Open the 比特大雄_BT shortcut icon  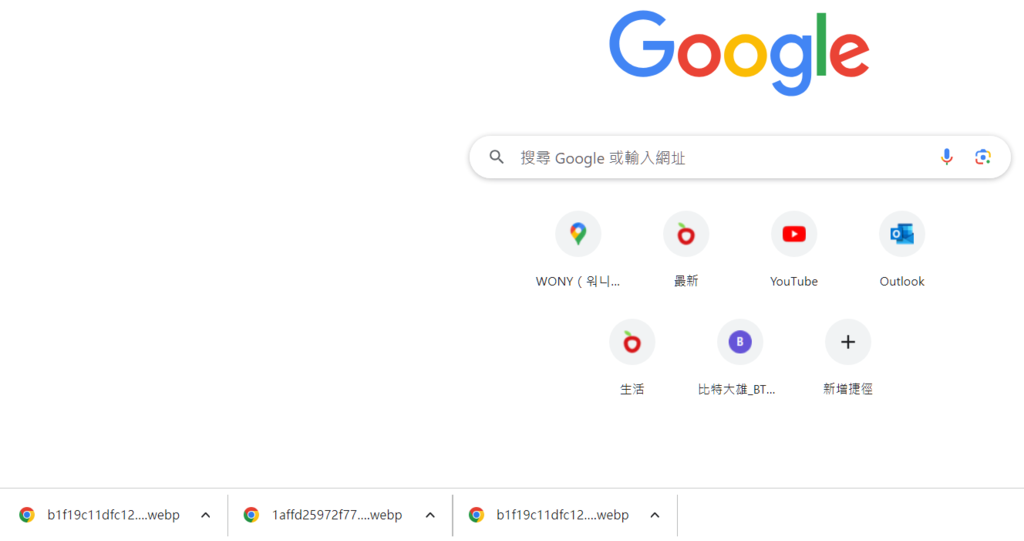pyautogui.click(x=740, y=342)
